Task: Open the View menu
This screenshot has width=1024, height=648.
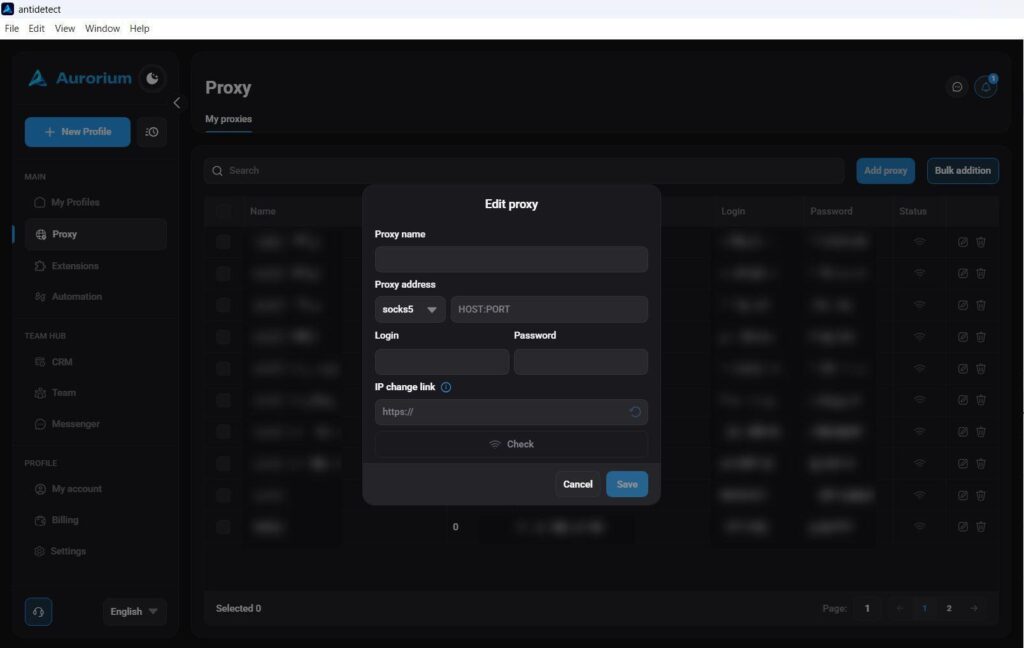Action: (x=65, y=29)
